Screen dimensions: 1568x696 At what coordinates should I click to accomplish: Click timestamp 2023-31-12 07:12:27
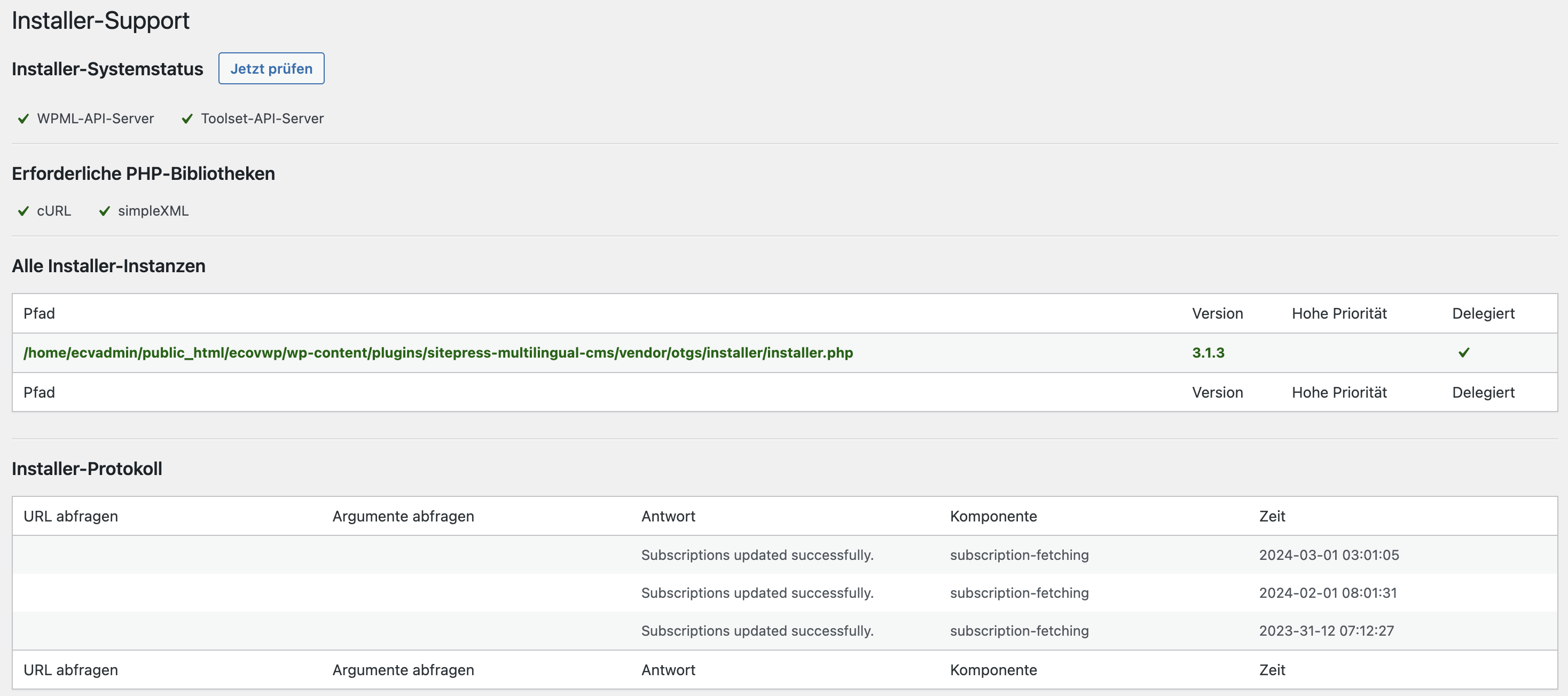pos(1327,631)
